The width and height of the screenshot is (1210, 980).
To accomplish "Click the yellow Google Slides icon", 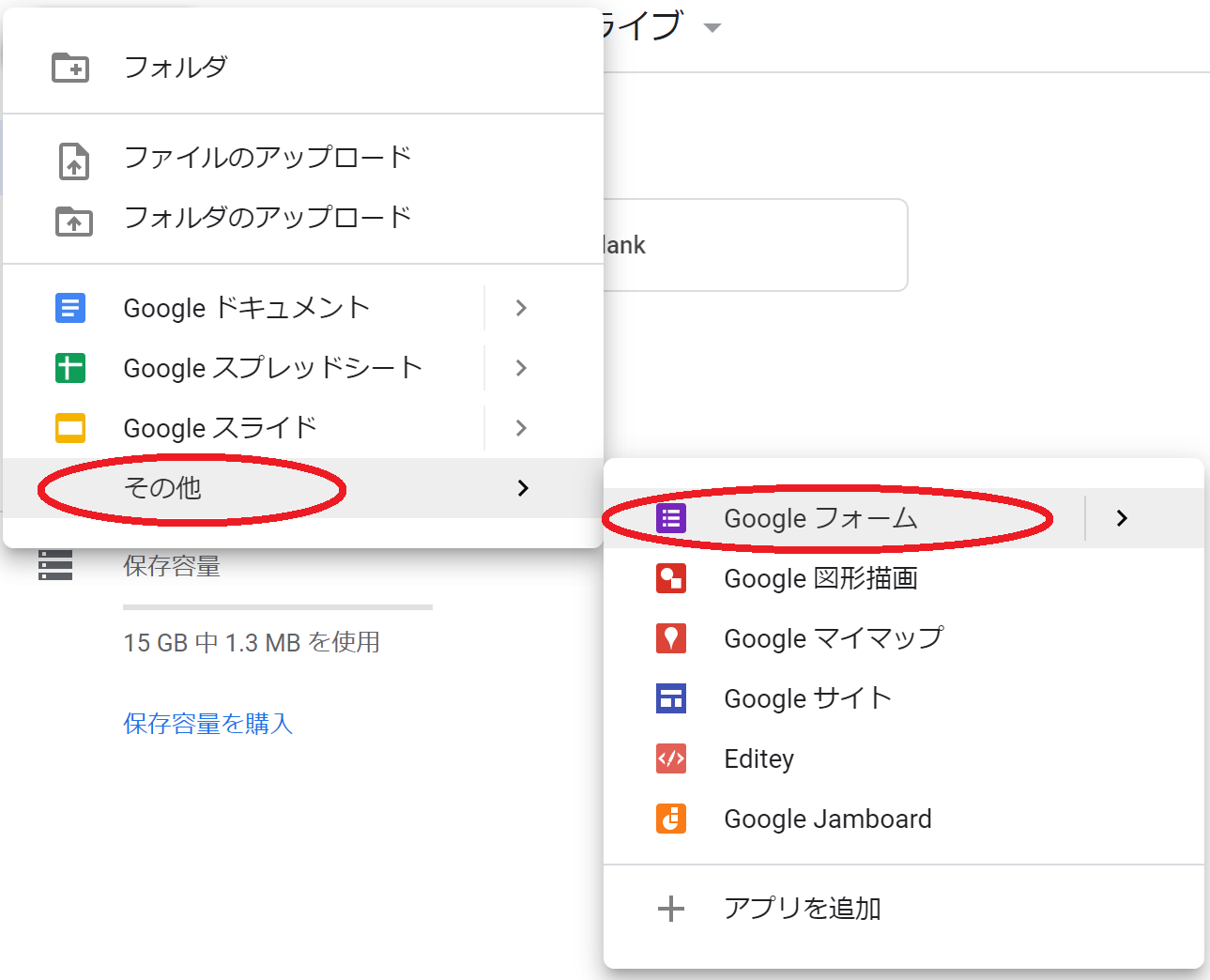I will (x=70, y=428).
